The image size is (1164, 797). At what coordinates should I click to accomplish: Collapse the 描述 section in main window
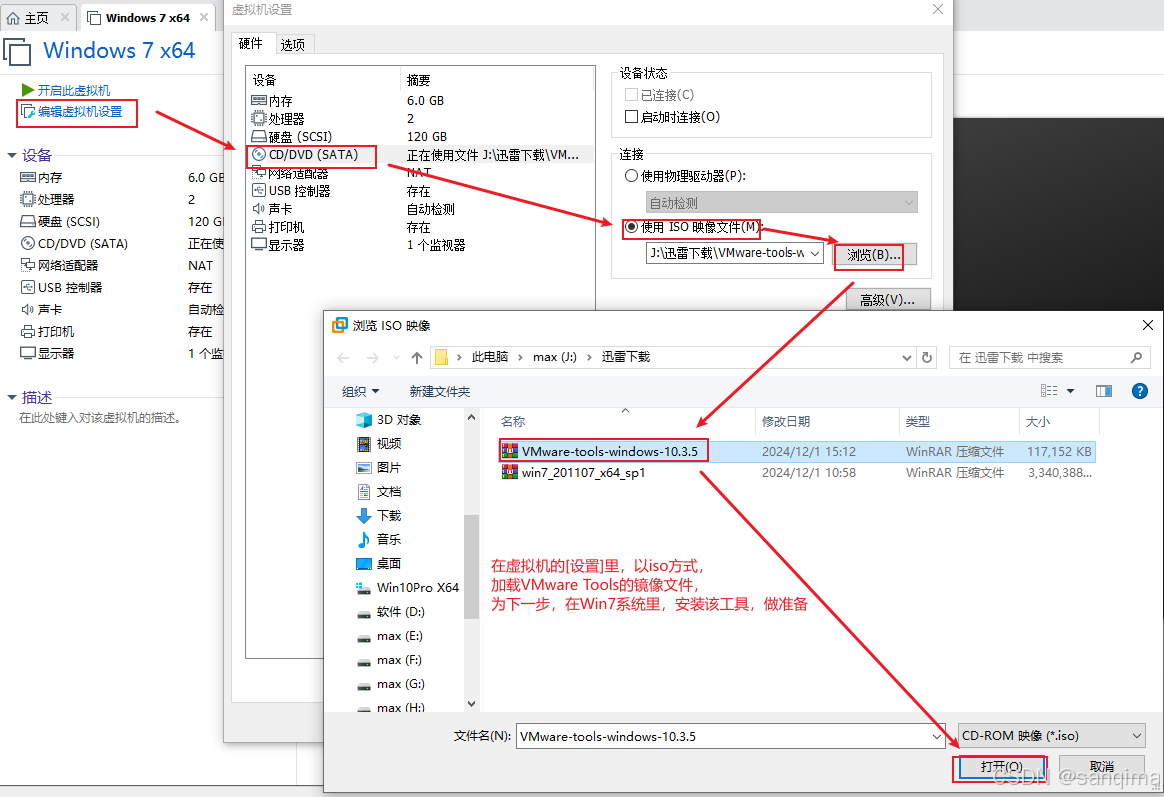point(12,398)
